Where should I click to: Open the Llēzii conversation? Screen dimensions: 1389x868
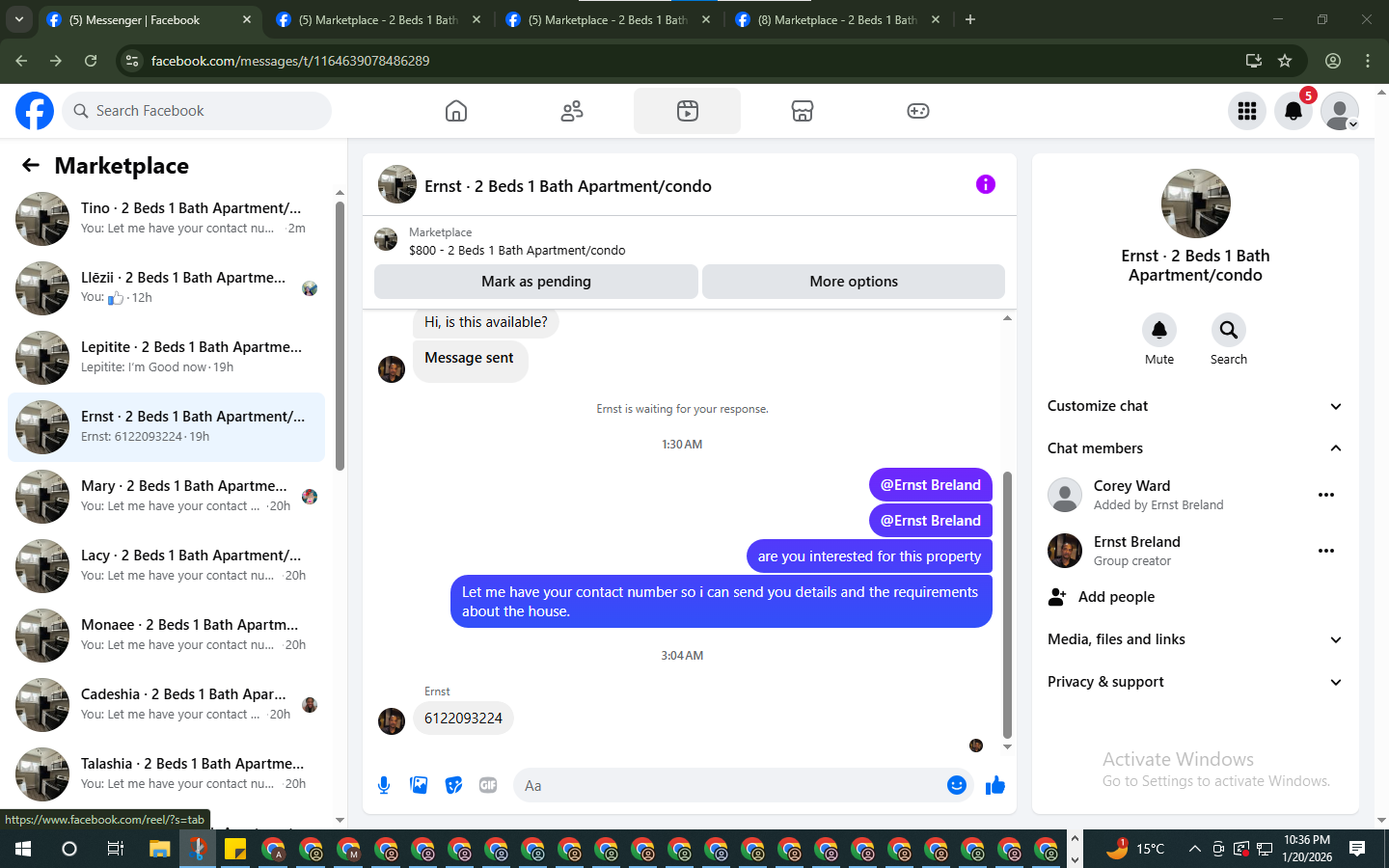[x=166, y=288]
